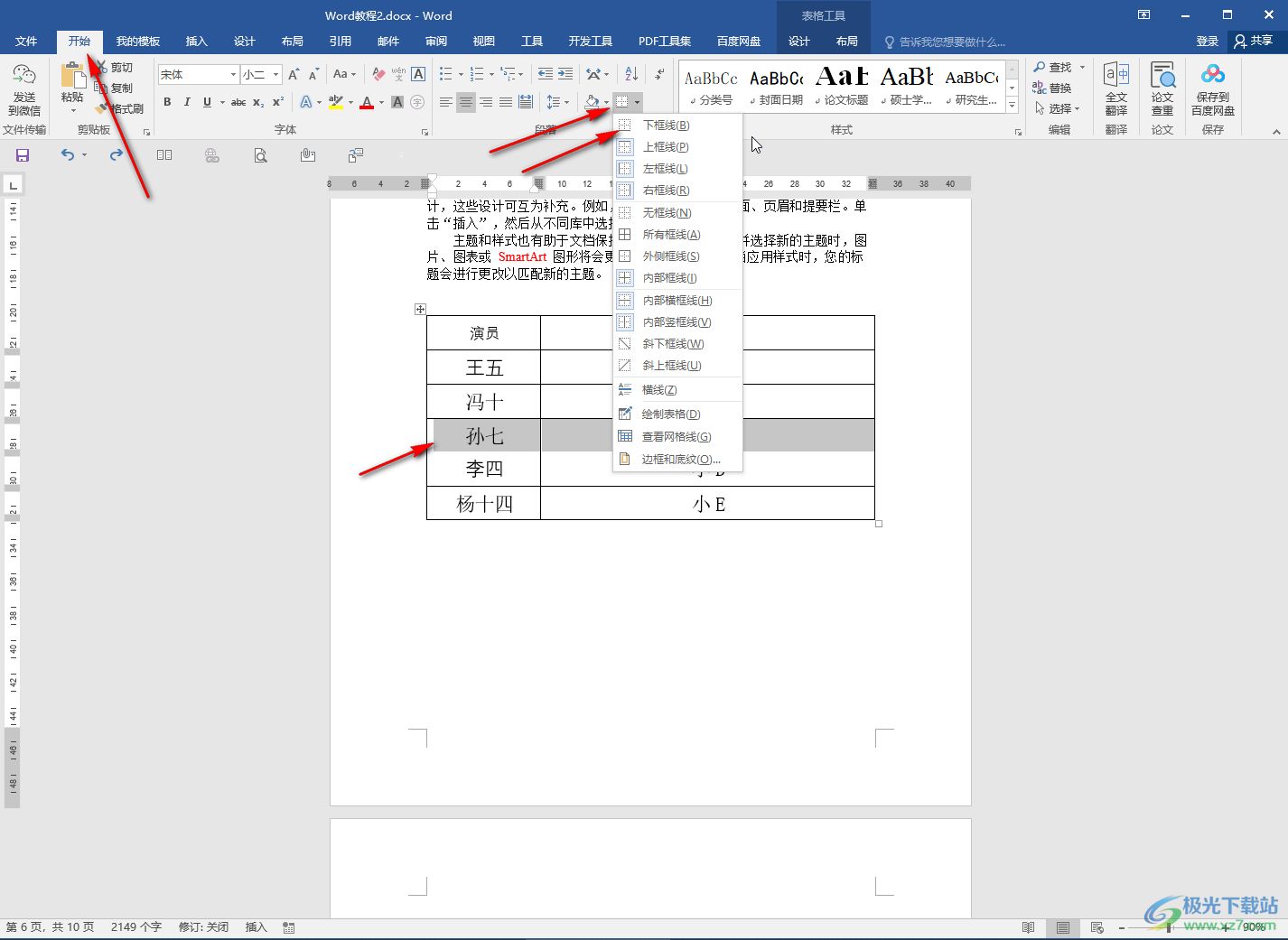Choose Bottom Border 下框线 menu item
Screen dimensions: 1288x940
(677, 125)
